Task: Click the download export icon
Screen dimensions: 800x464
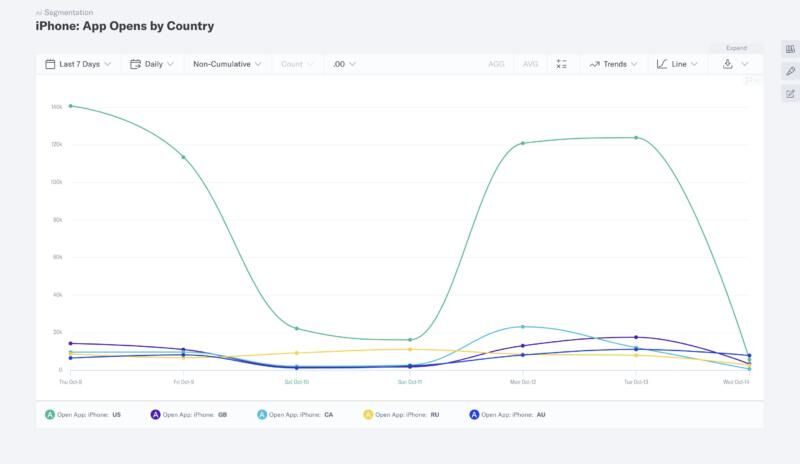Action: [728, 64]
